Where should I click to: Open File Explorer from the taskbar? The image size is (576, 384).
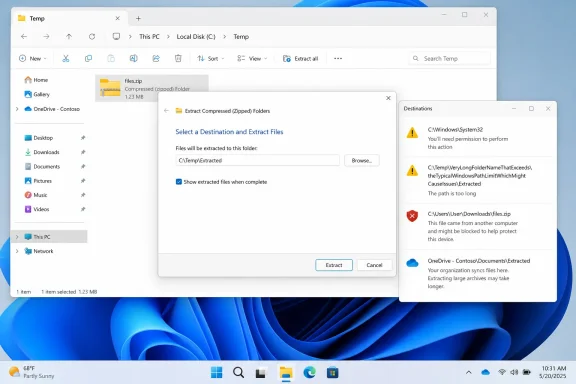point(286,373)
